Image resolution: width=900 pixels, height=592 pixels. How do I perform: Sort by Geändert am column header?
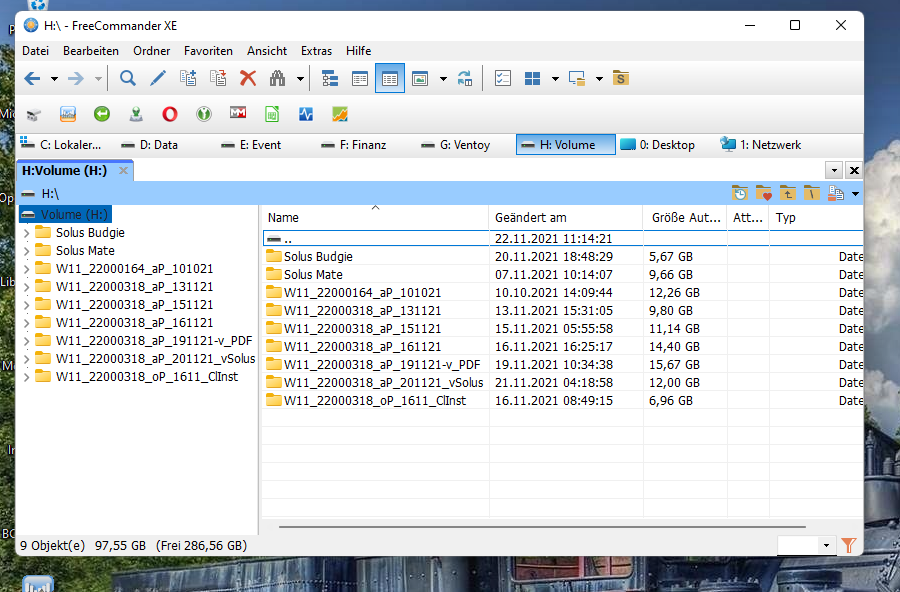(565, 218)
